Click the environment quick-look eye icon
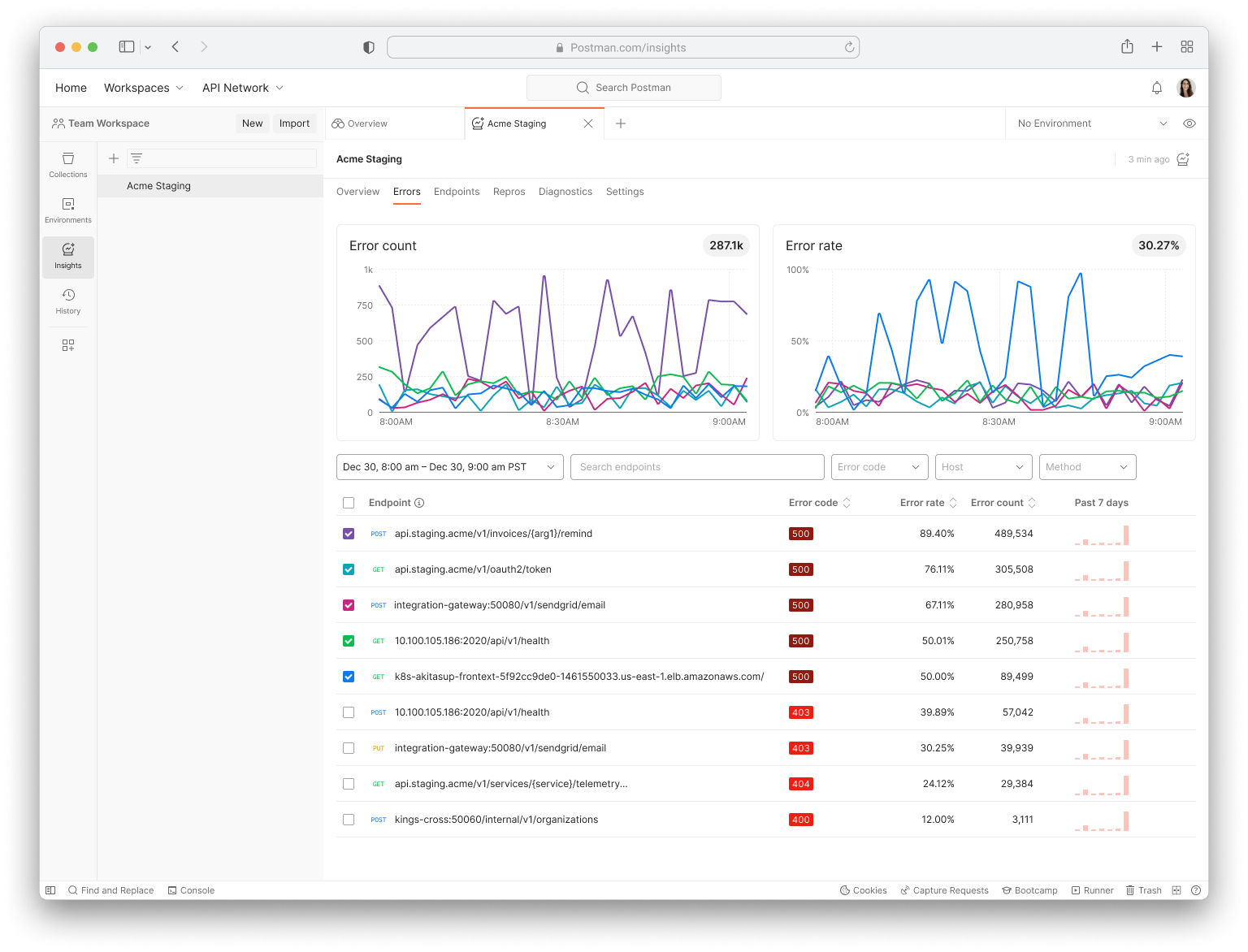This screenshot has width=1248, height=952. pyautogui.click(x=1189, y=123)
